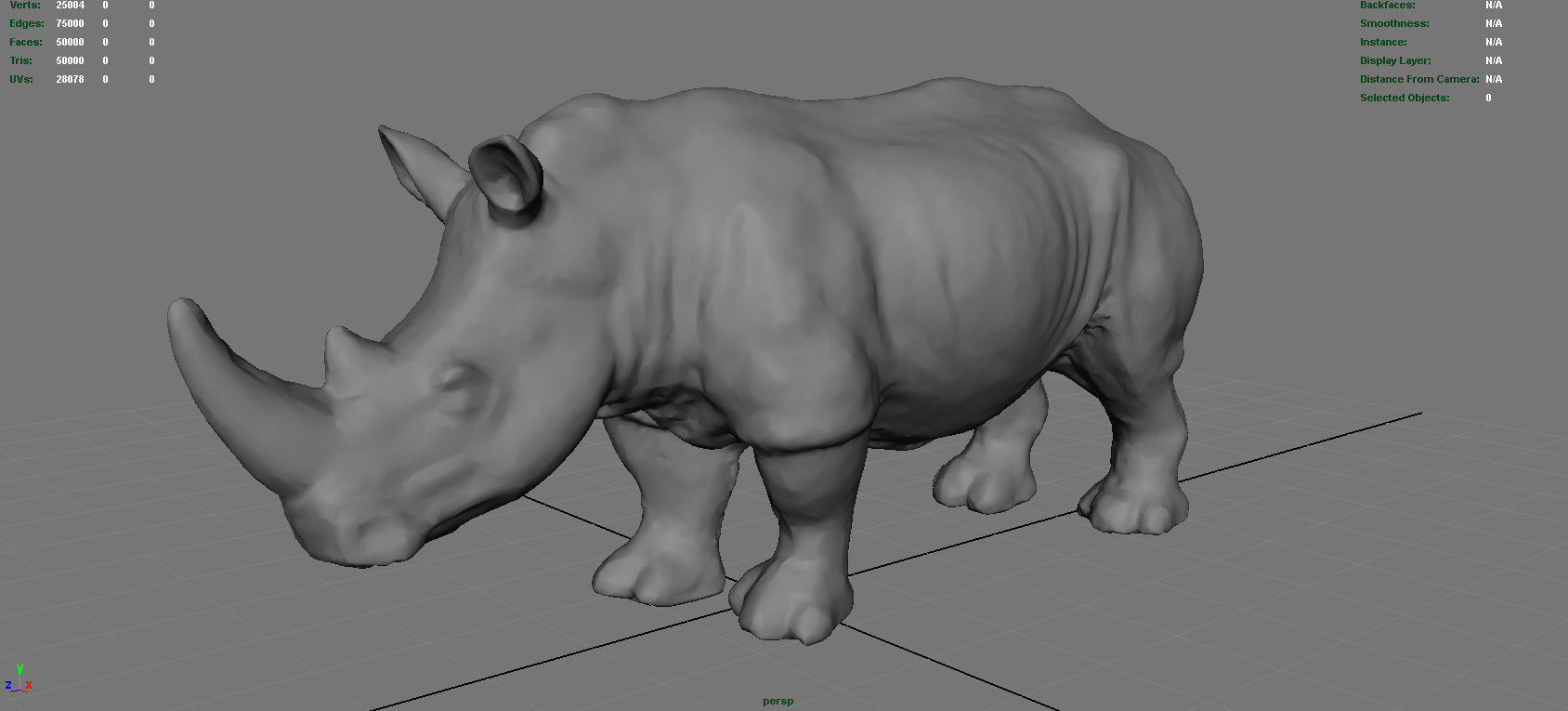Click the 50000 value in the Tris row
1568x711 pixels.
70,60
